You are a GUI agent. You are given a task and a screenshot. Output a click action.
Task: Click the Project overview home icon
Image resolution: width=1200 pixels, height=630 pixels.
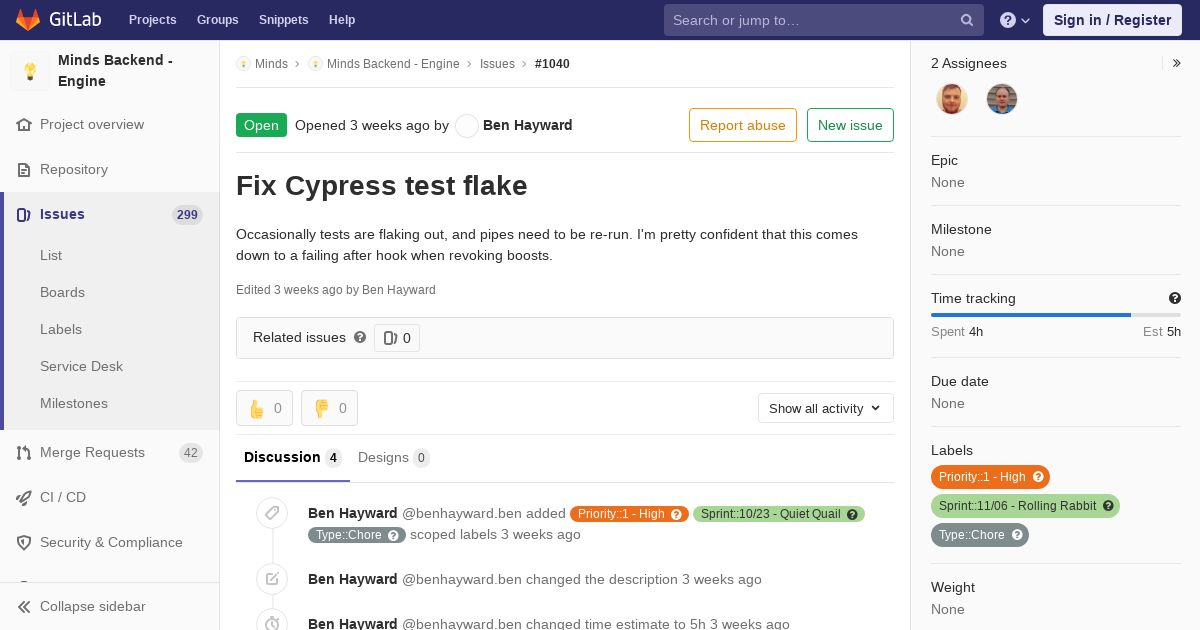24,125
